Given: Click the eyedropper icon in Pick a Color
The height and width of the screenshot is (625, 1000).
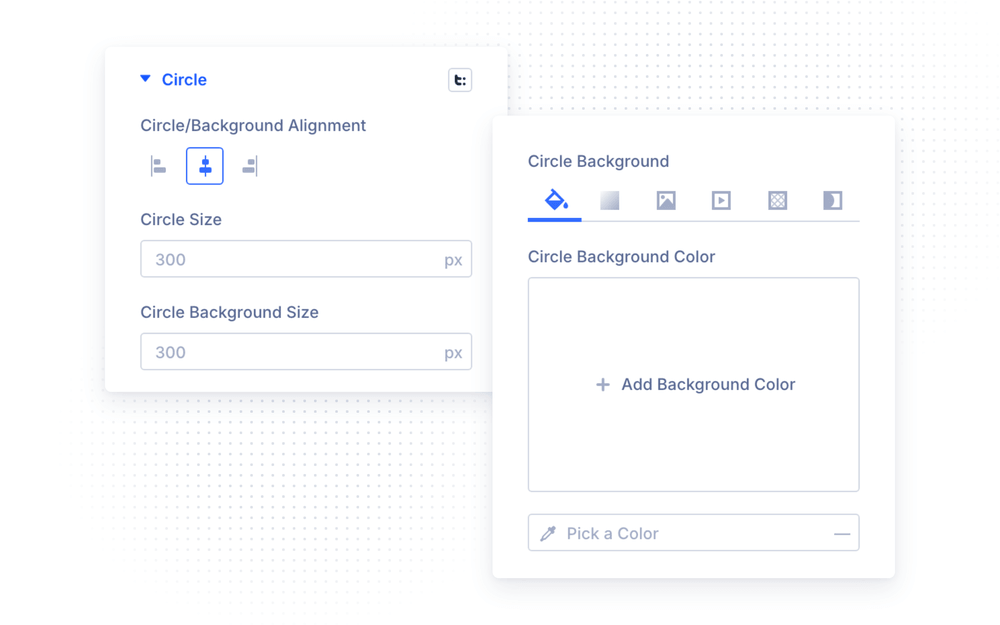Looking at the screenshot, I should click(548, 533).
